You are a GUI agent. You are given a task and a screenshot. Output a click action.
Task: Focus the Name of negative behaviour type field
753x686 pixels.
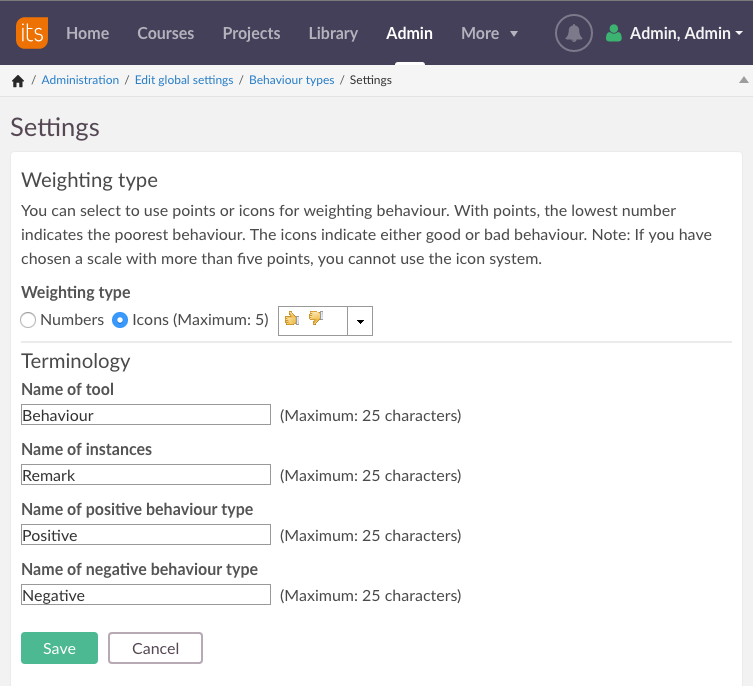(146, 595)
